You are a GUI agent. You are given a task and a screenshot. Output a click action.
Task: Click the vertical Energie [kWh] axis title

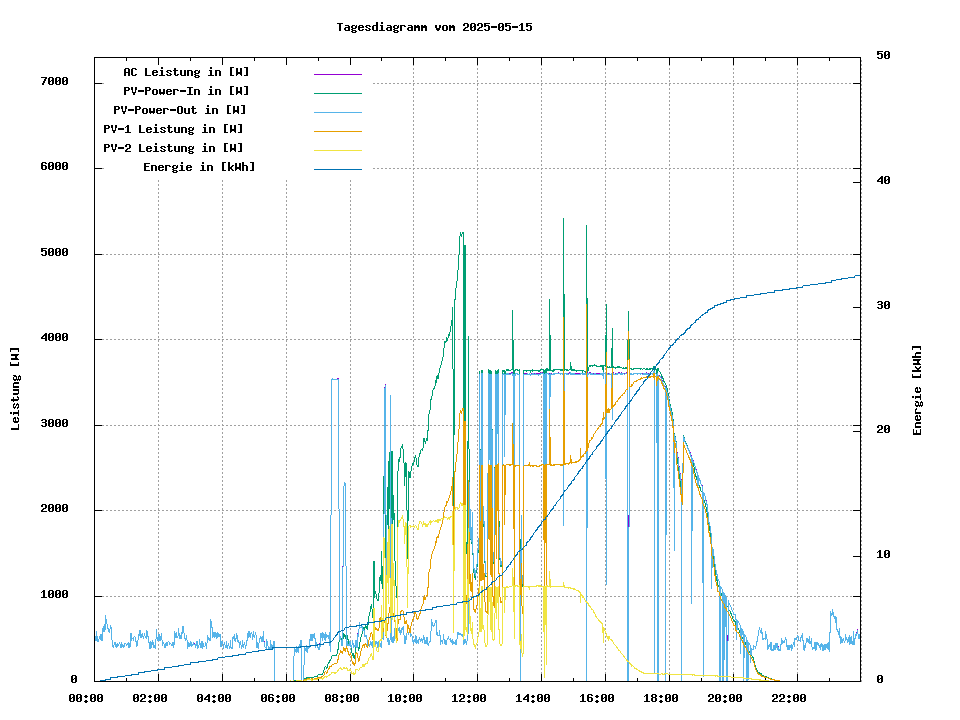click(917, 390)
